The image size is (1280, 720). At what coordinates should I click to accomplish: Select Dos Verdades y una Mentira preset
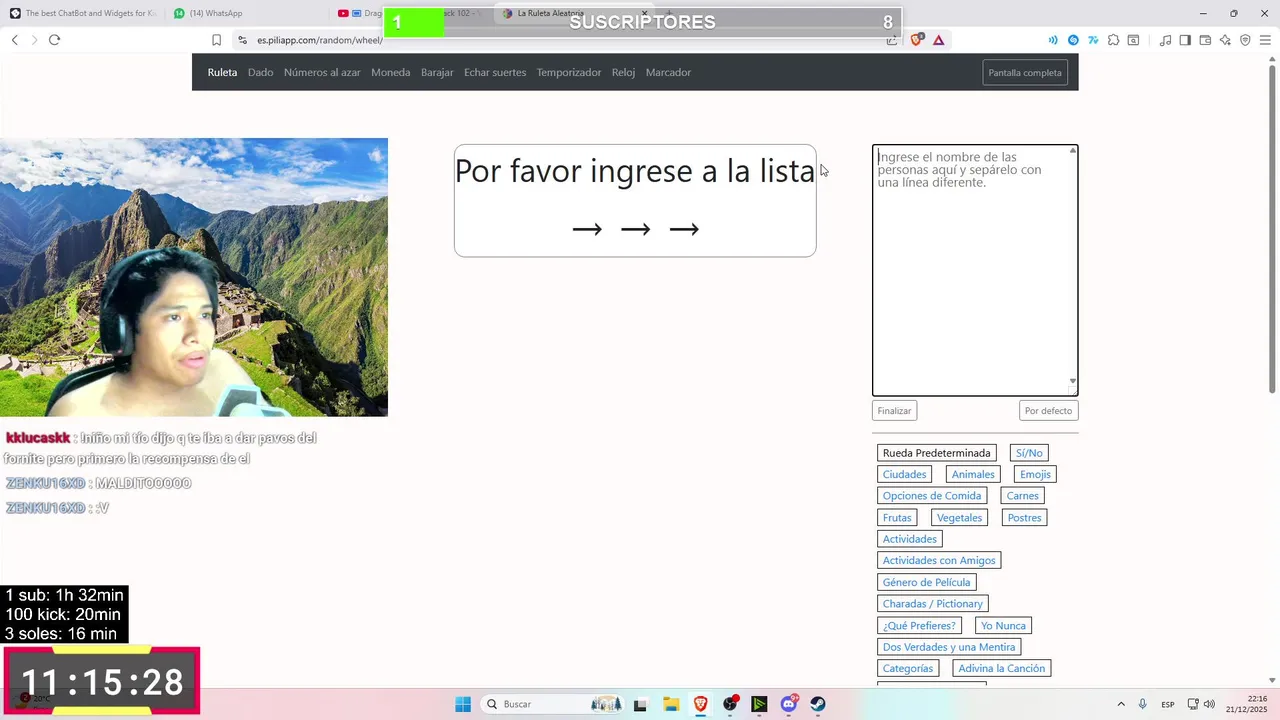pos(949,647)
